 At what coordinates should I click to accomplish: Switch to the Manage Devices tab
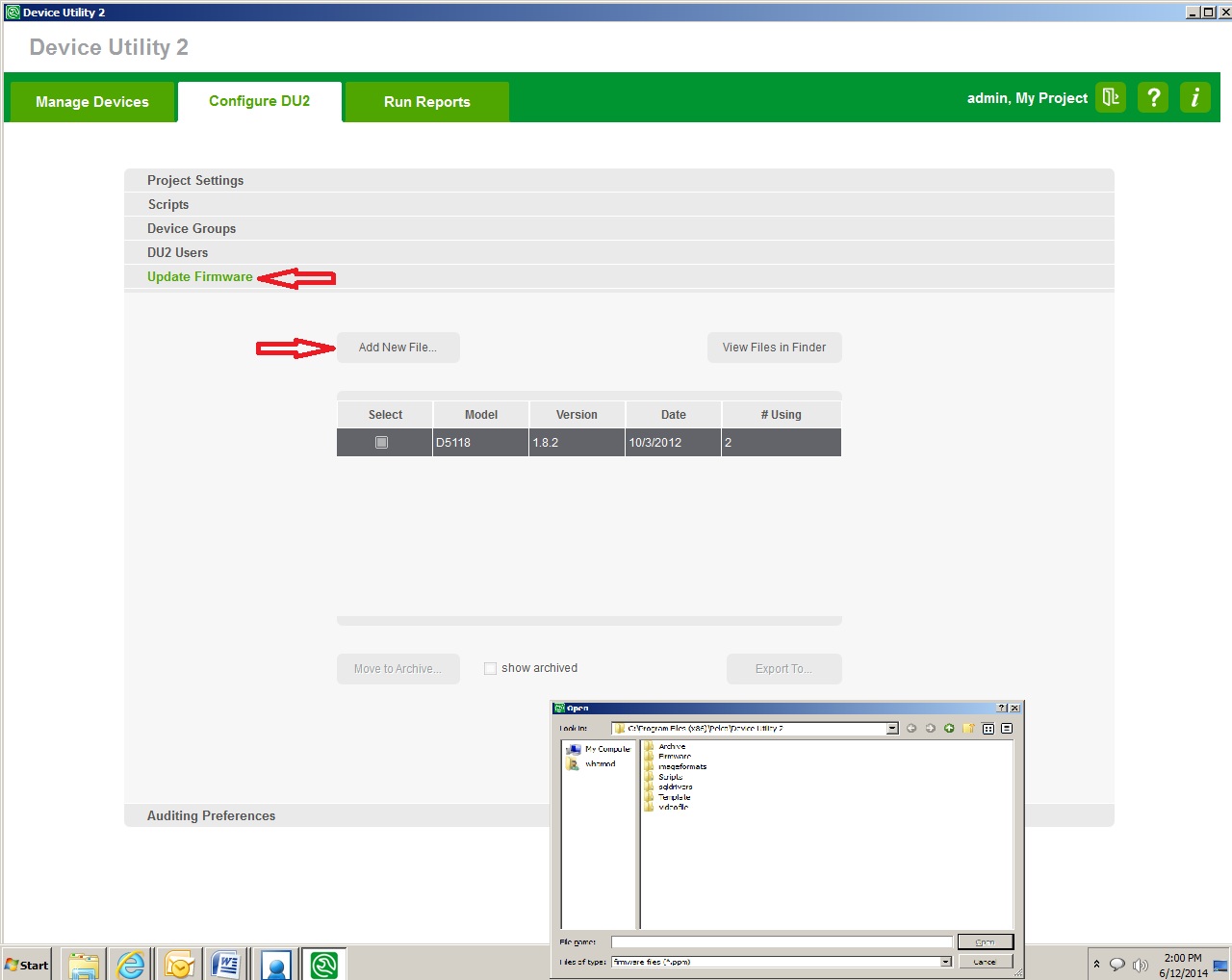click(91, 101)
